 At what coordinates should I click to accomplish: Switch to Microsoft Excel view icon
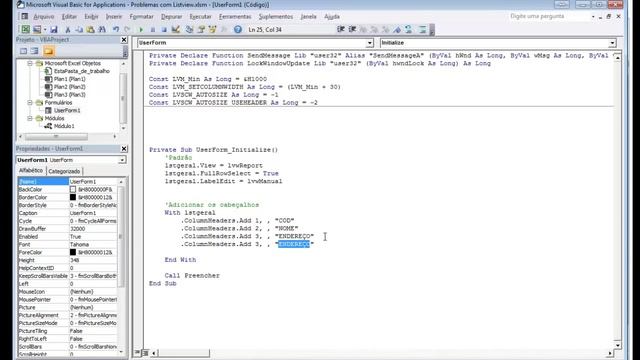click(x=25, y=29)
